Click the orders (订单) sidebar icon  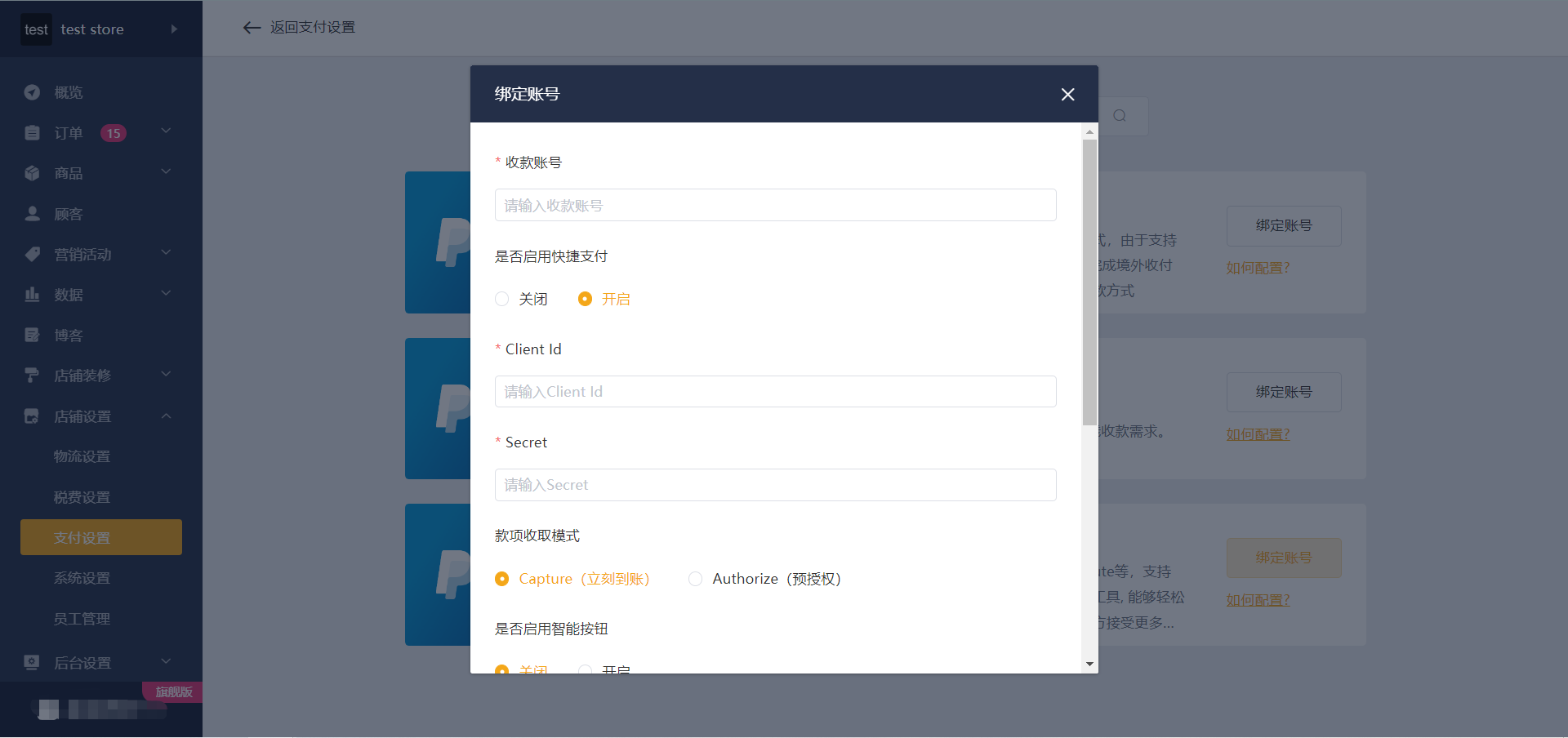(x=32, y=132)
